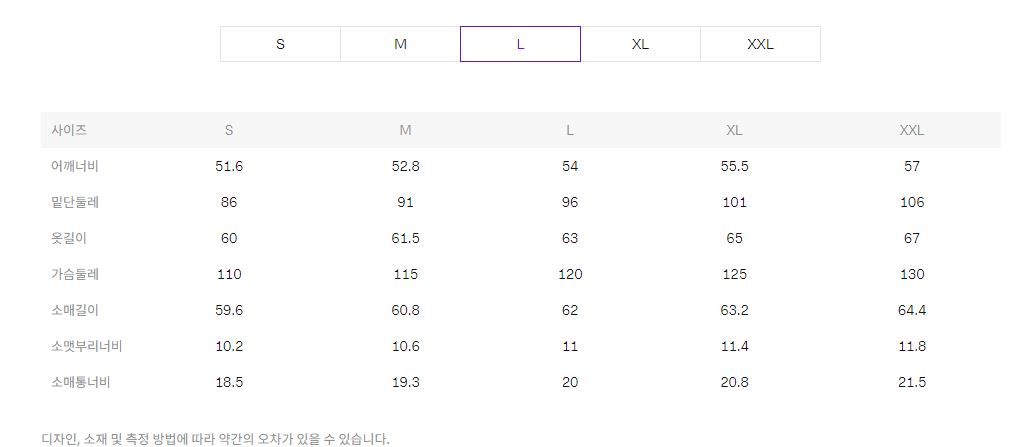This screenshot has height=447, width=1022.
Task: Click the selected L size tab
Action: 520,44
